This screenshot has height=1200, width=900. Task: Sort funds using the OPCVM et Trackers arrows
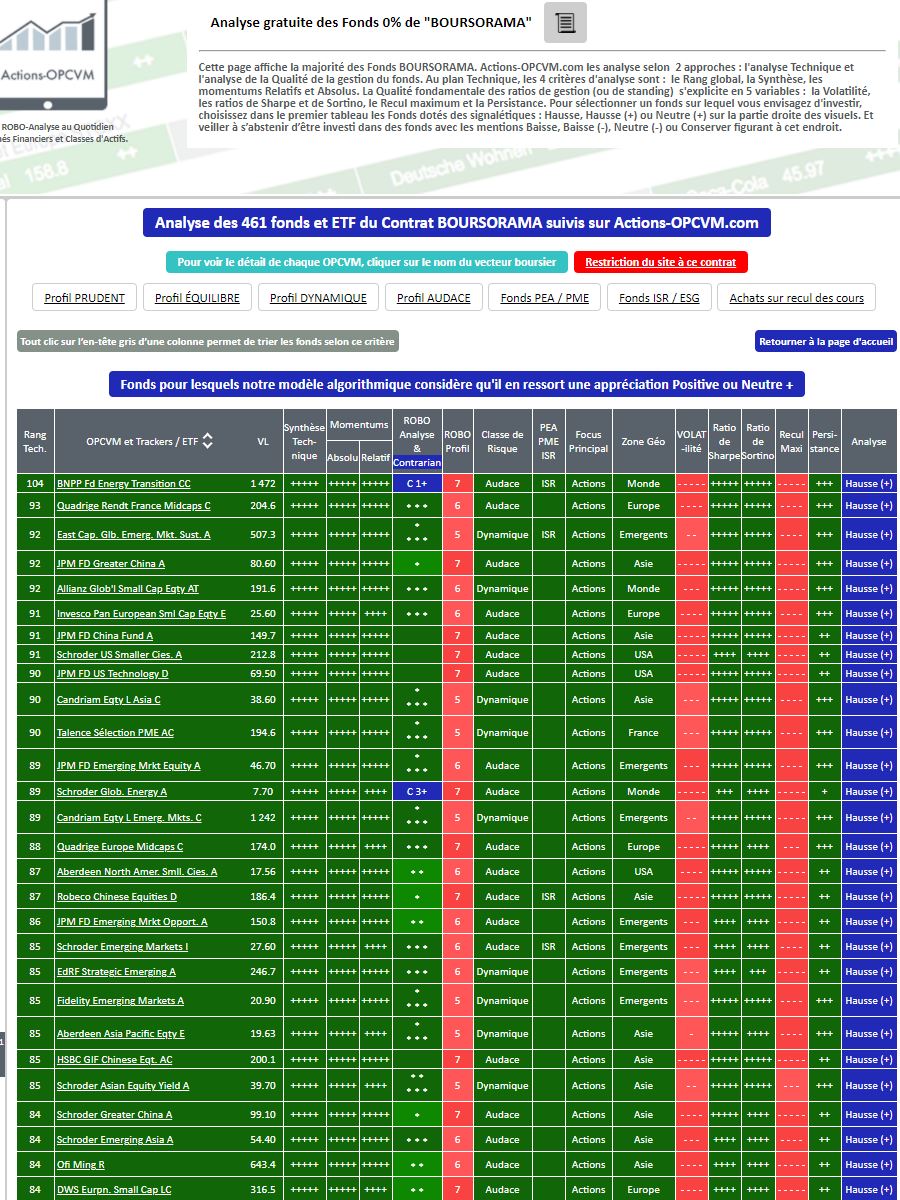(207, 441)
